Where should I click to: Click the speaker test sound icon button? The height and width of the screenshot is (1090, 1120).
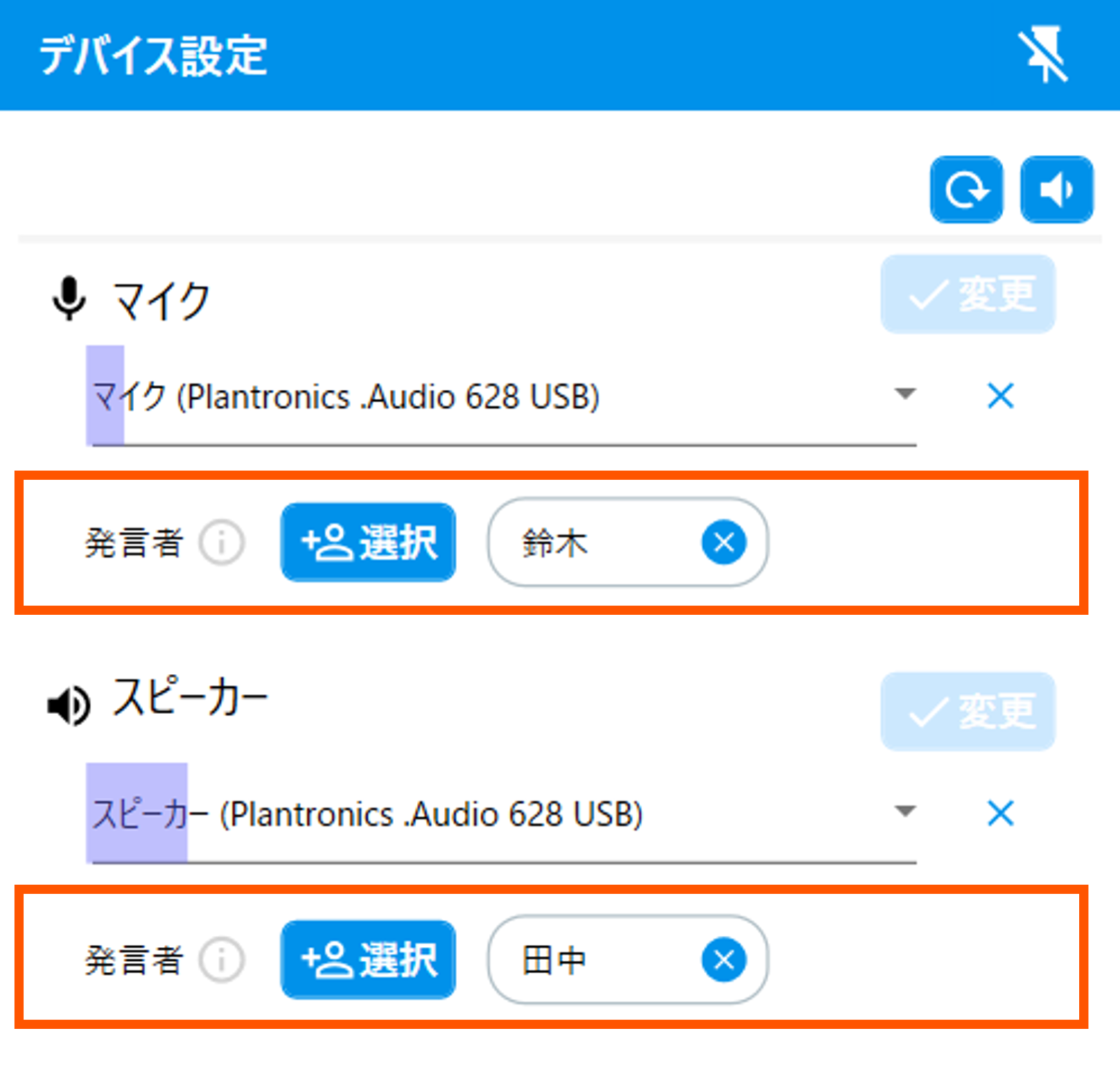tap(1056, 189)
